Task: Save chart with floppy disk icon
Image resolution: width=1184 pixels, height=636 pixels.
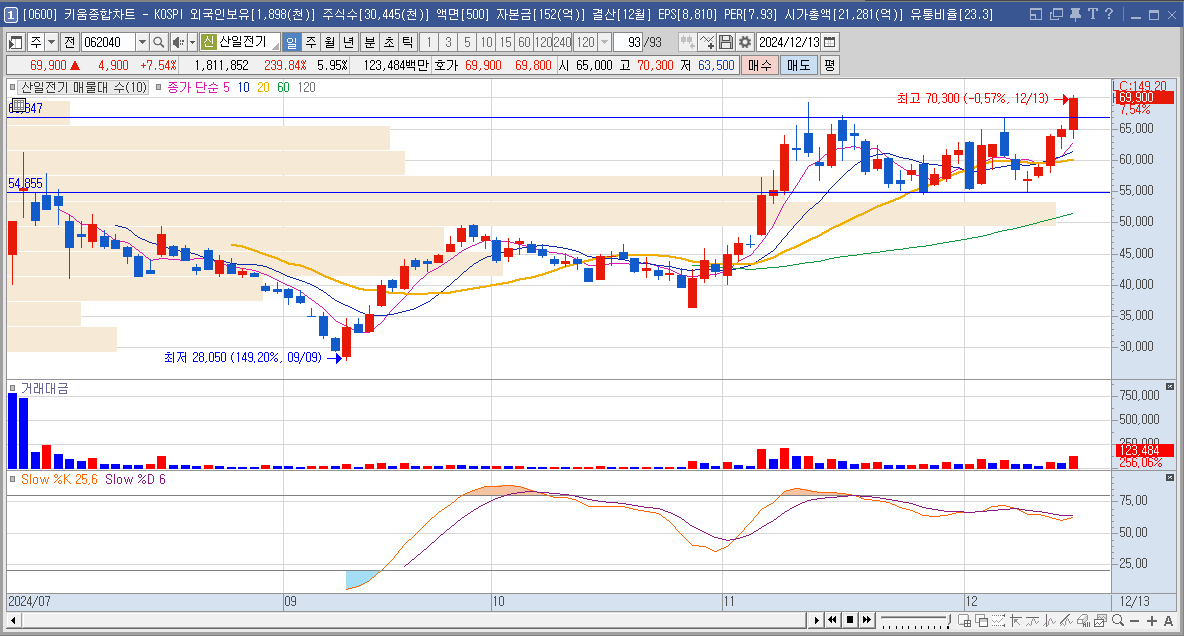Action: [725, 42]
